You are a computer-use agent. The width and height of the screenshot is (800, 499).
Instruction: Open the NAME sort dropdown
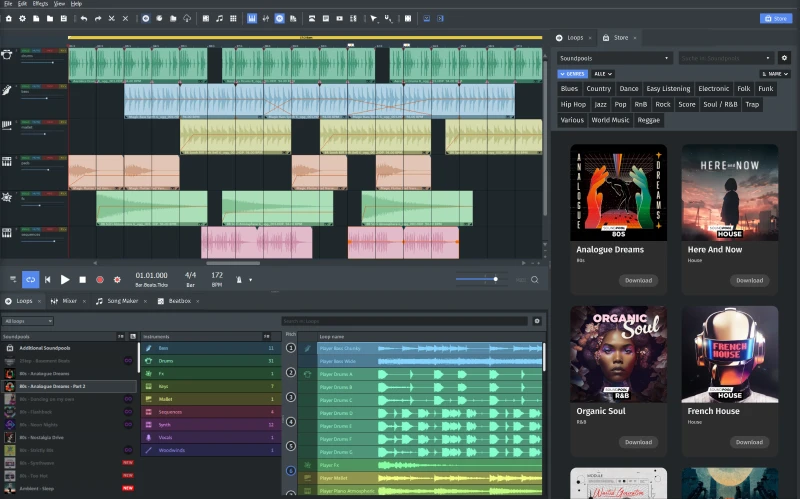tap(775, 74)
